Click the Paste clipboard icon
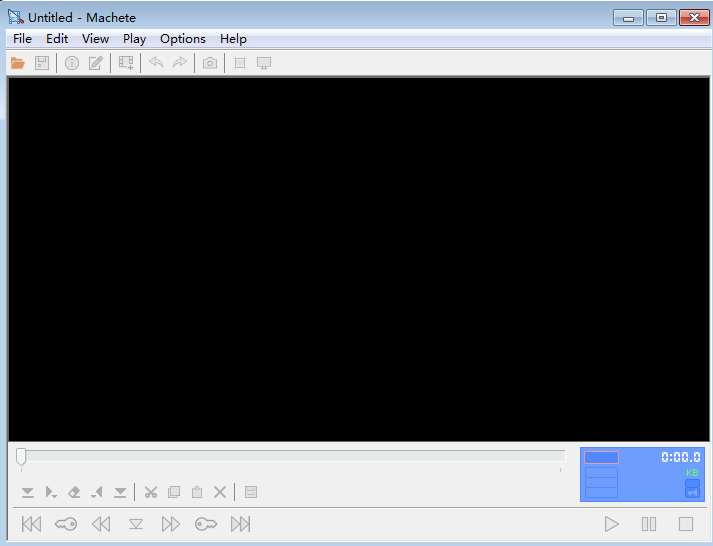Viewport: 713px width, 546px height. (197, 492)
